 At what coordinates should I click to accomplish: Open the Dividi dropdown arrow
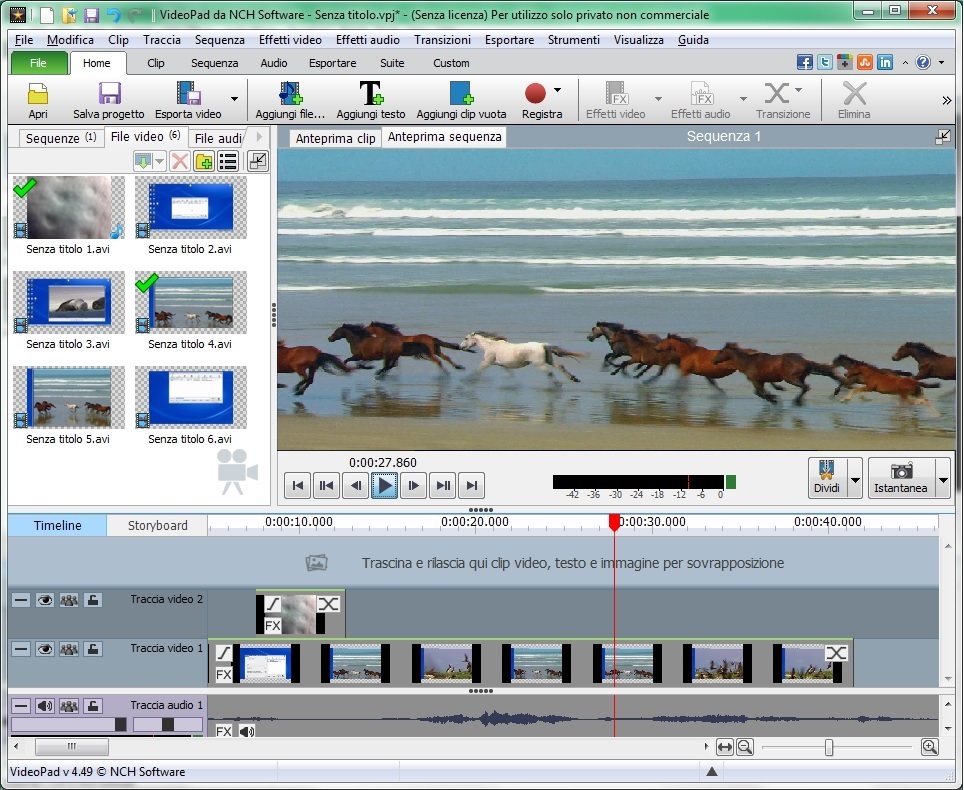[x=855, y=478]
